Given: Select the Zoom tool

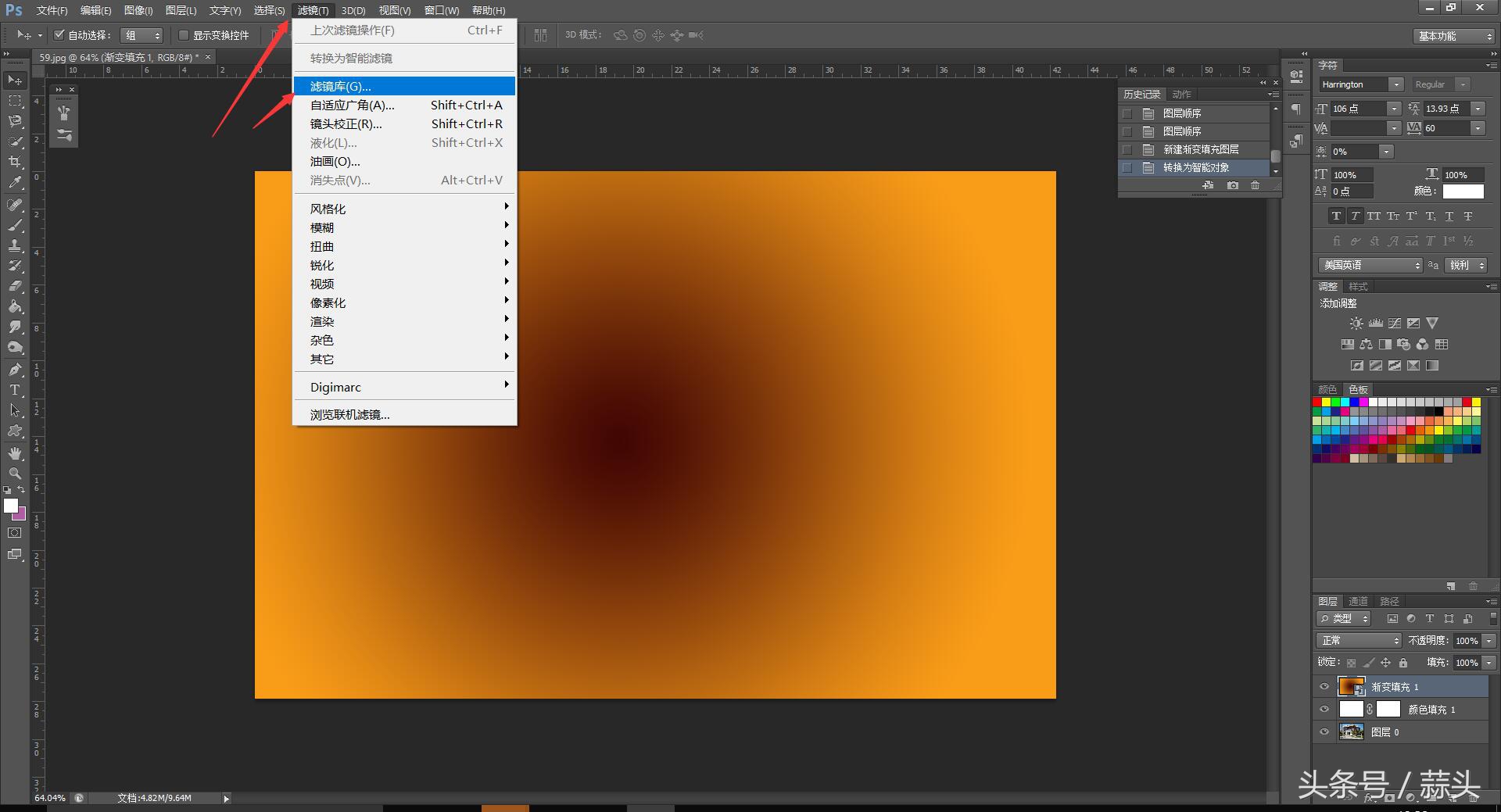Looking at the screenshot, I should (x=15, y=474).
